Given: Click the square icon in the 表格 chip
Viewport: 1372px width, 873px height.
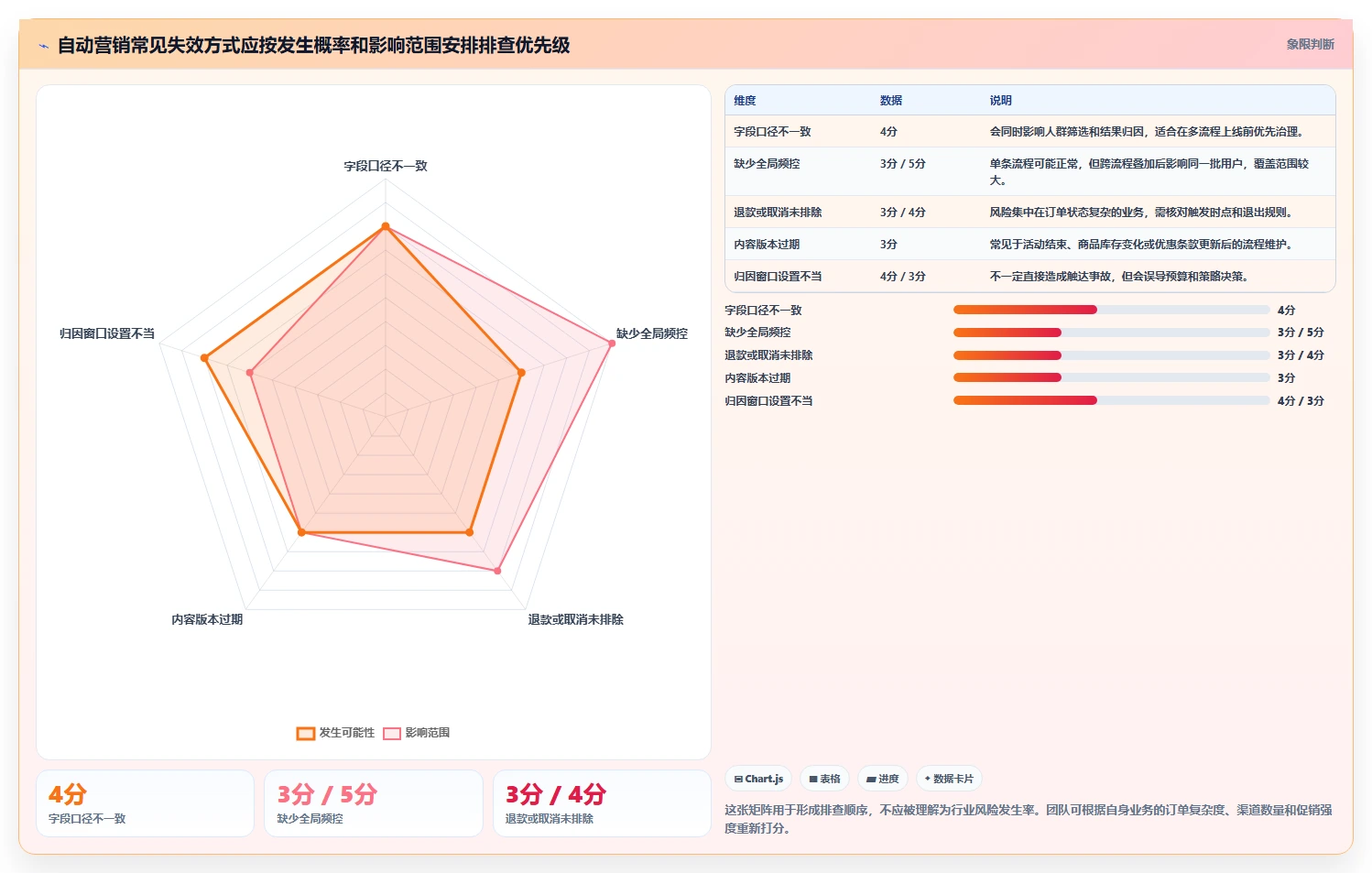Looking at the screenshot, I should pyautogui.click(x=813, y=779).
